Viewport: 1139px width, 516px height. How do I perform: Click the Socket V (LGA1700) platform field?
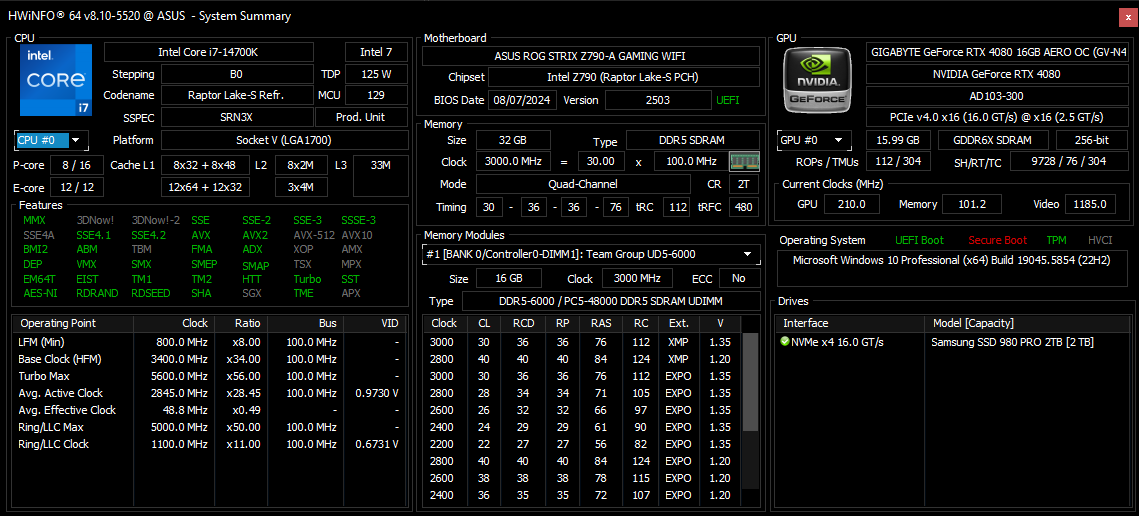[283, 140]
